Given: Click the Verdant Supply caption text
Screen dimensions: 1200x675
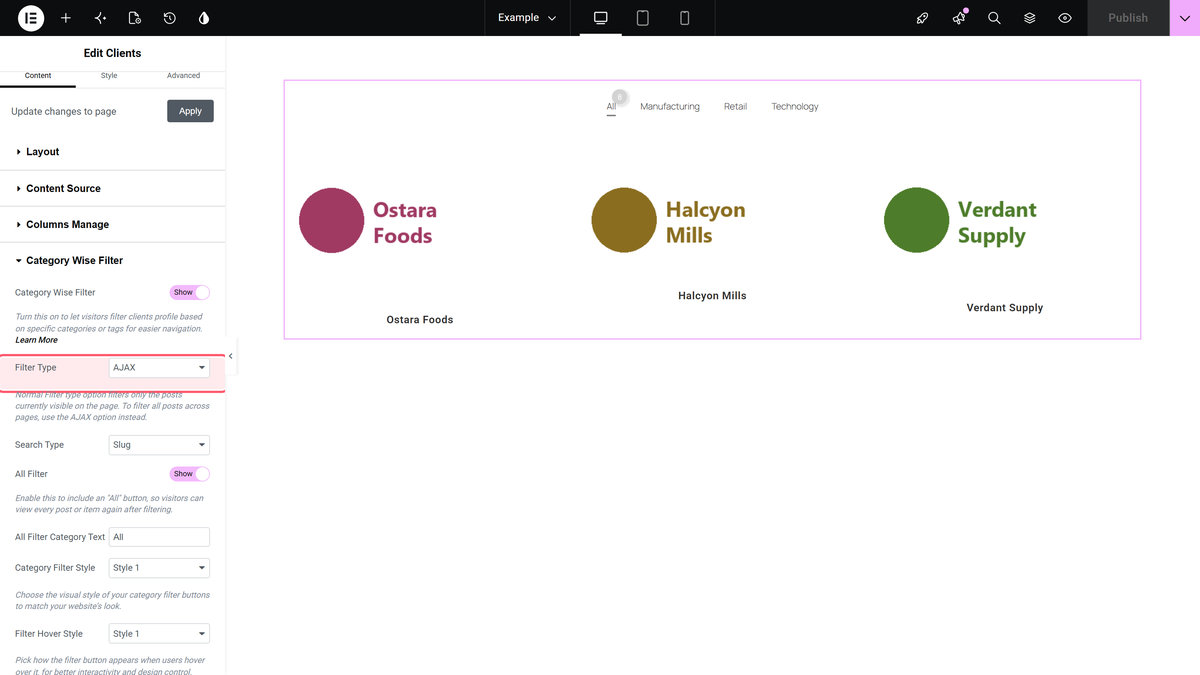Looking at the screenshot, I should (x=1005, y=308).
